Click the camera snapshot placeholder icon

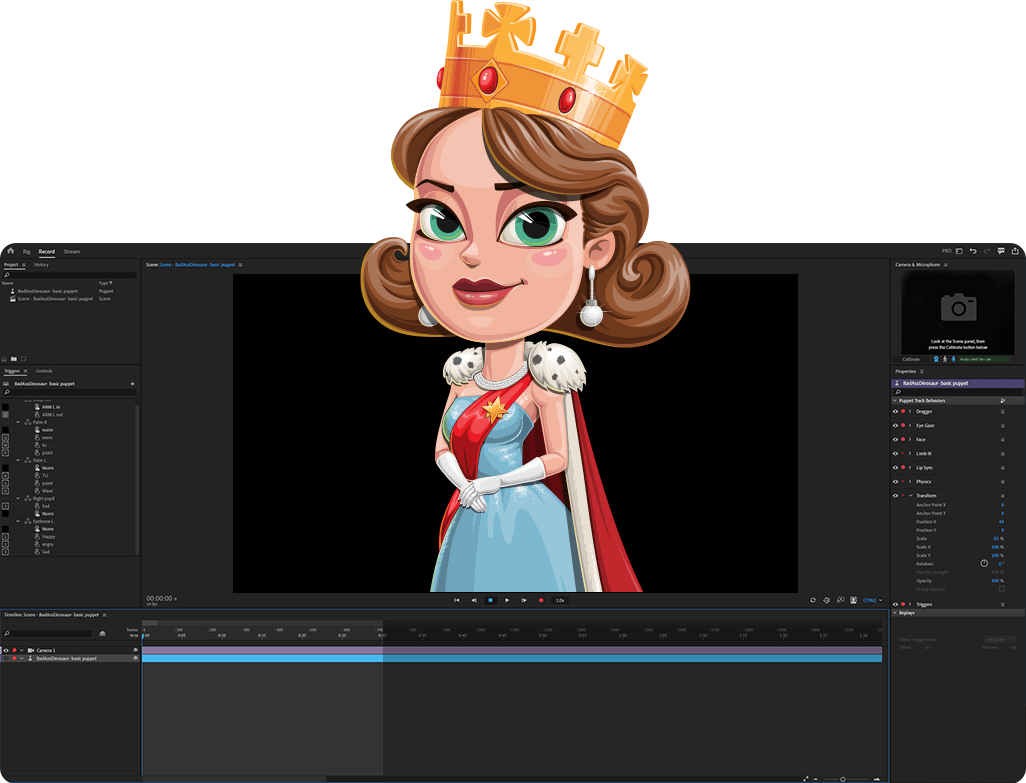click(958, 306)
